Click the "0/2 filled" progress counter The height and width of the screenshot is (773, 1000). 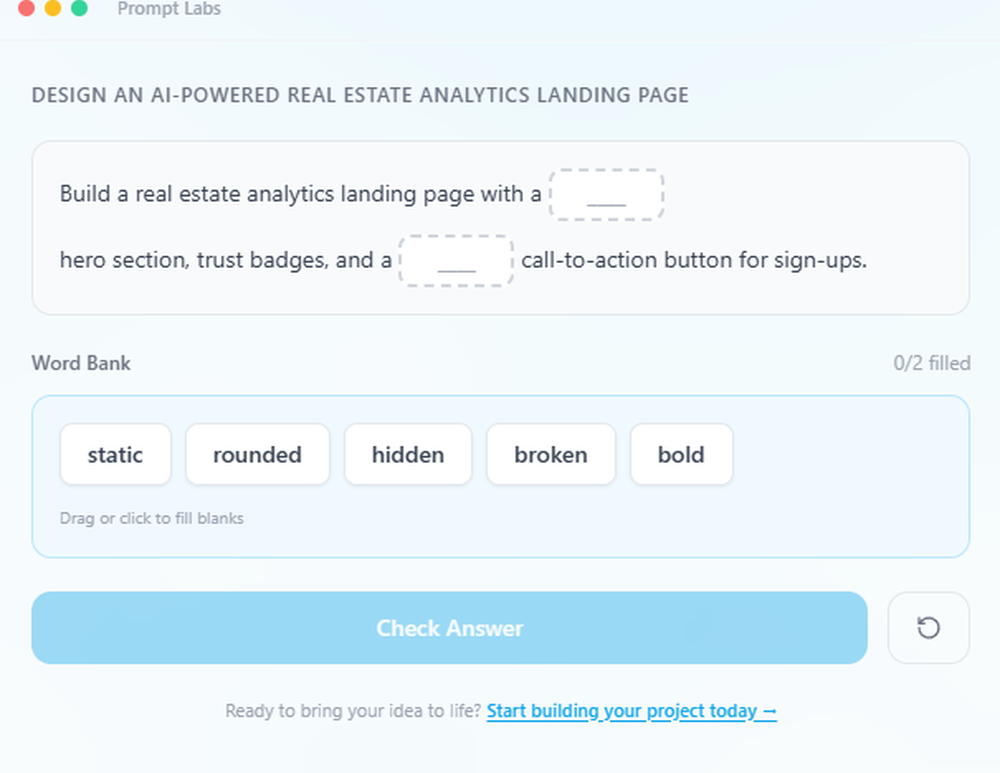[x=931, y=363]
